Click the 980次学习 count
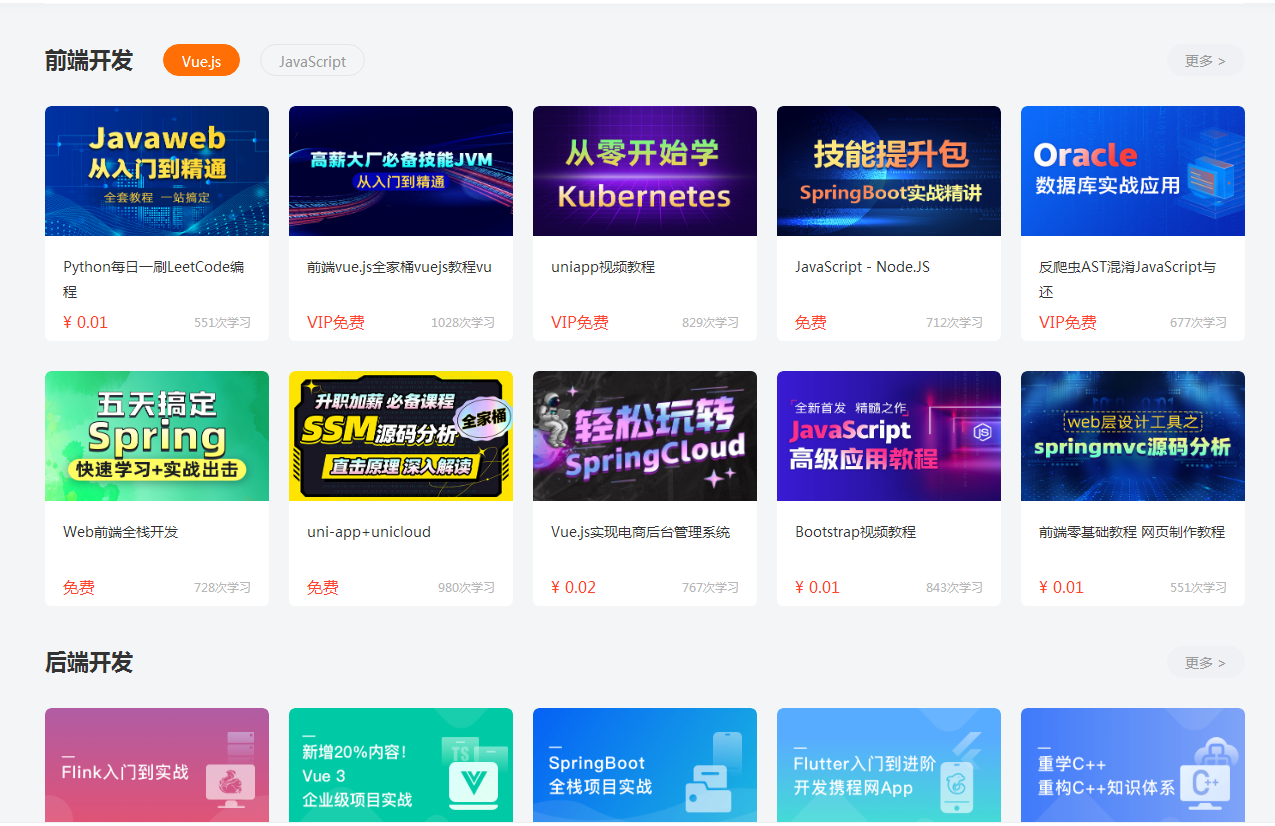1275x826 pixels. pos(466,588)
